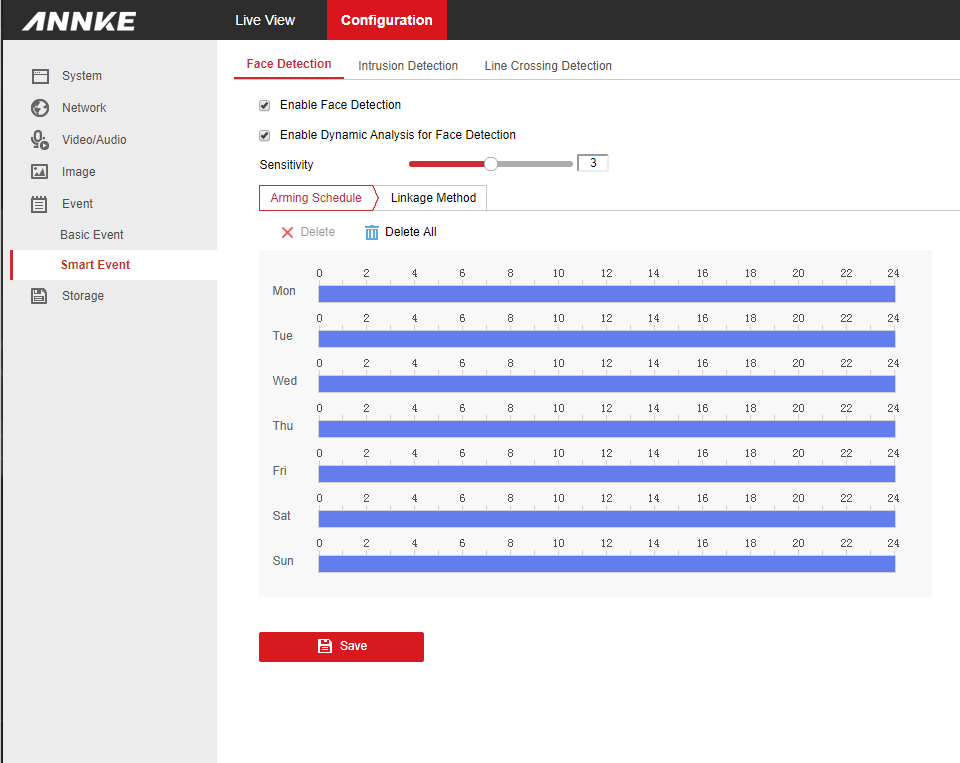This screenshot has width=960, height=763.
Task: Toggle Enable Dynamic Analysis for Face Detection
Action: click(x=265, y=135)
